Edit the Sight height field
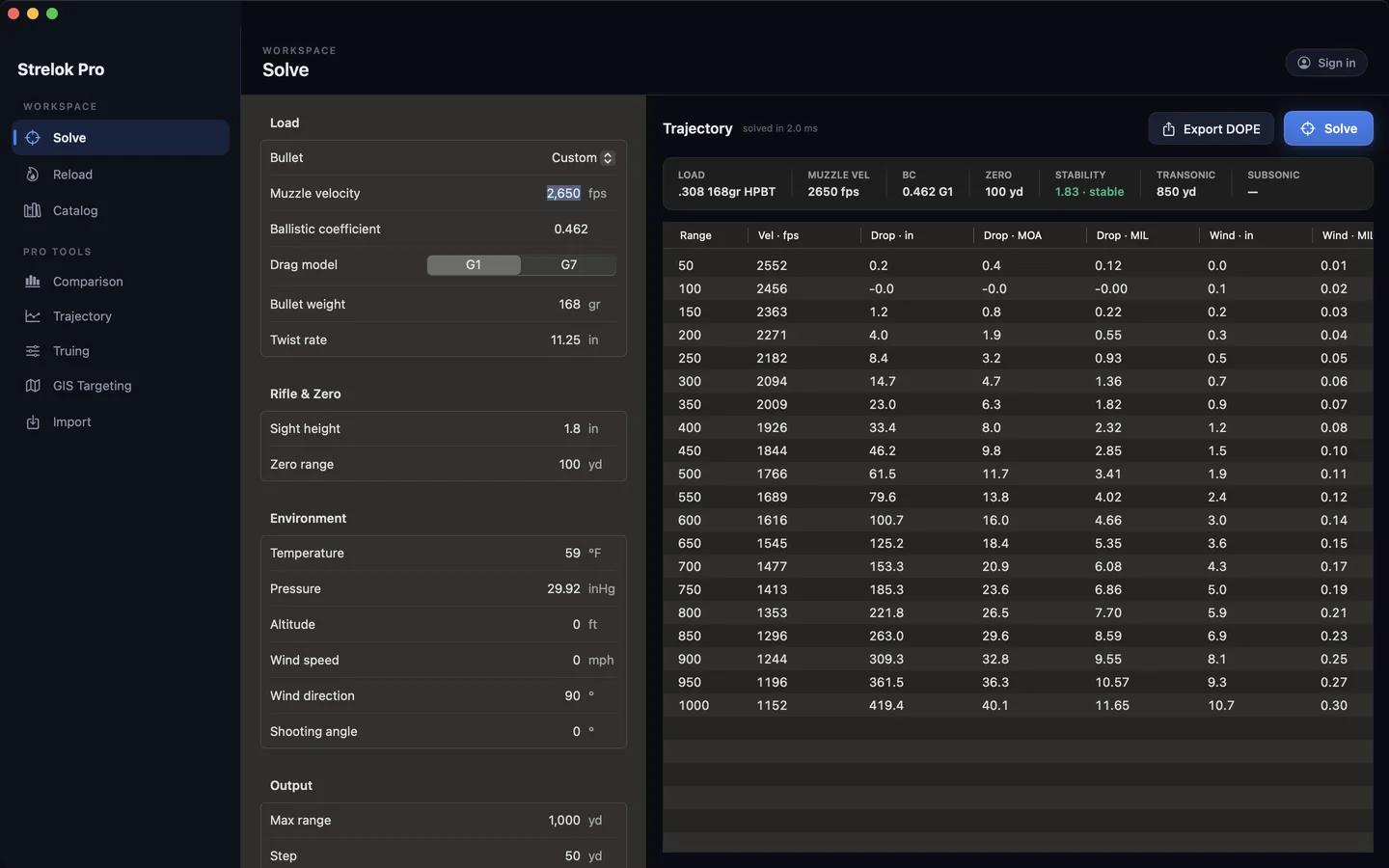This screenshot has height=868, width=1389. pos(572,428)
